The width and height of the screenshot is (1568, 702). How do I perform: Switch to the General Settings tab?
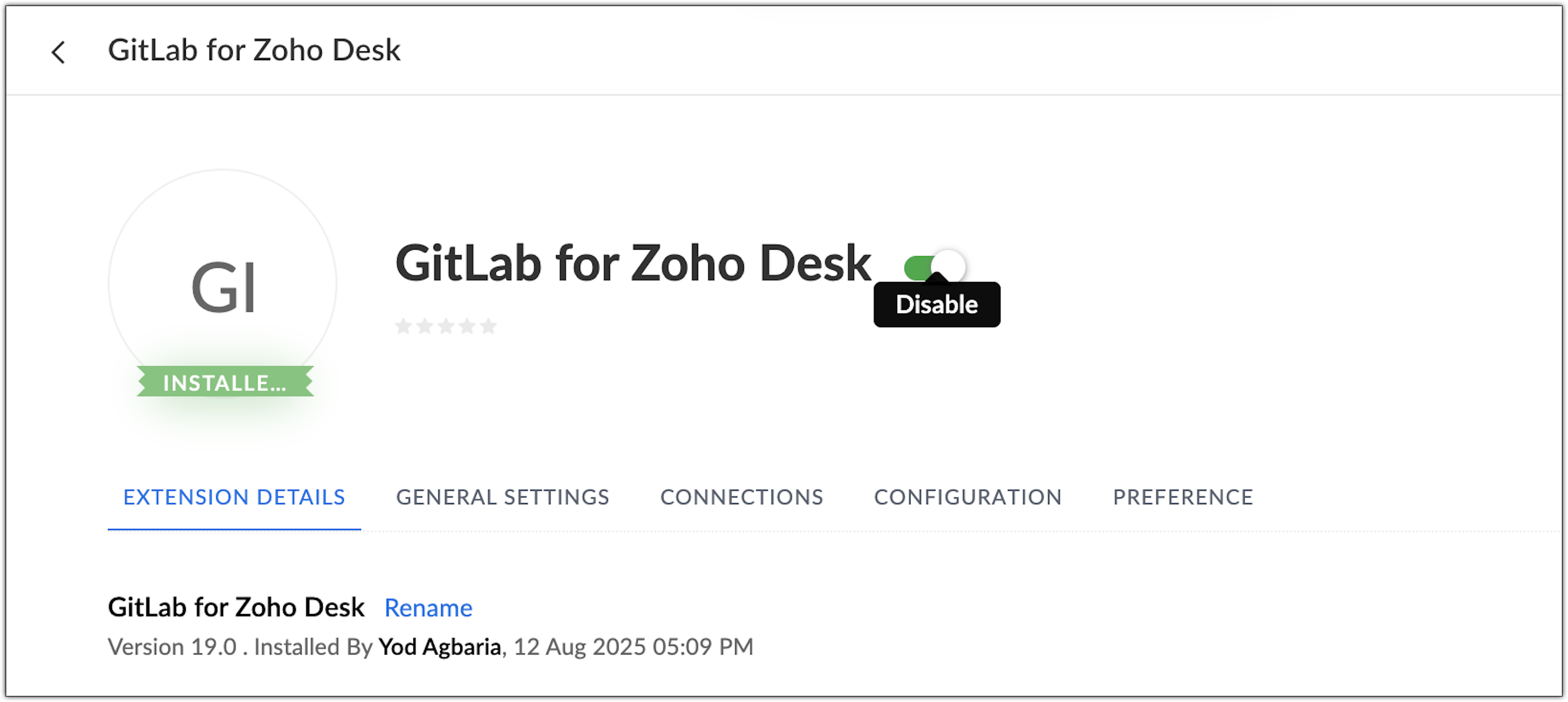(x=502, y=498)
